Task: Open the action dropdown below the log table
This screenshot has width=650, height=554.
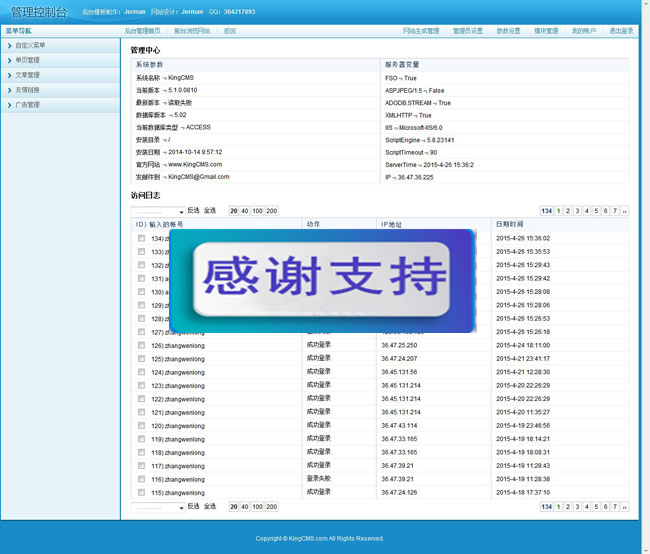Action: [158, 507]
